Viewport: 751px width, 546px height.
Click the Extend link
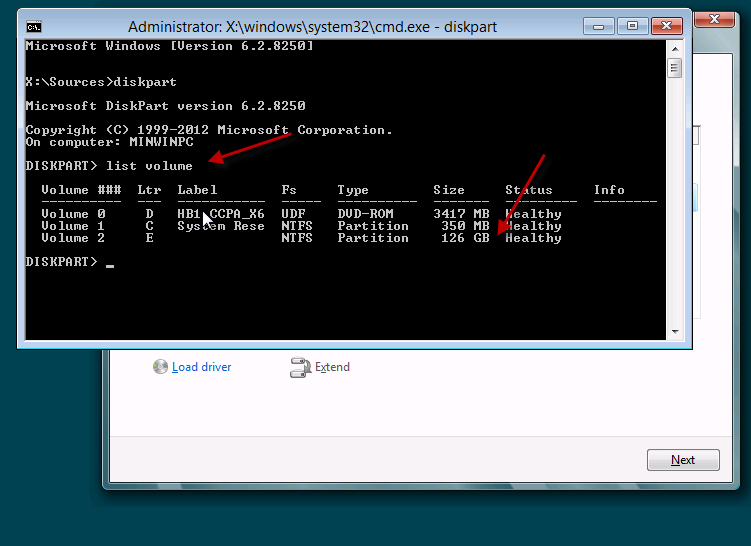coord(332,367)
